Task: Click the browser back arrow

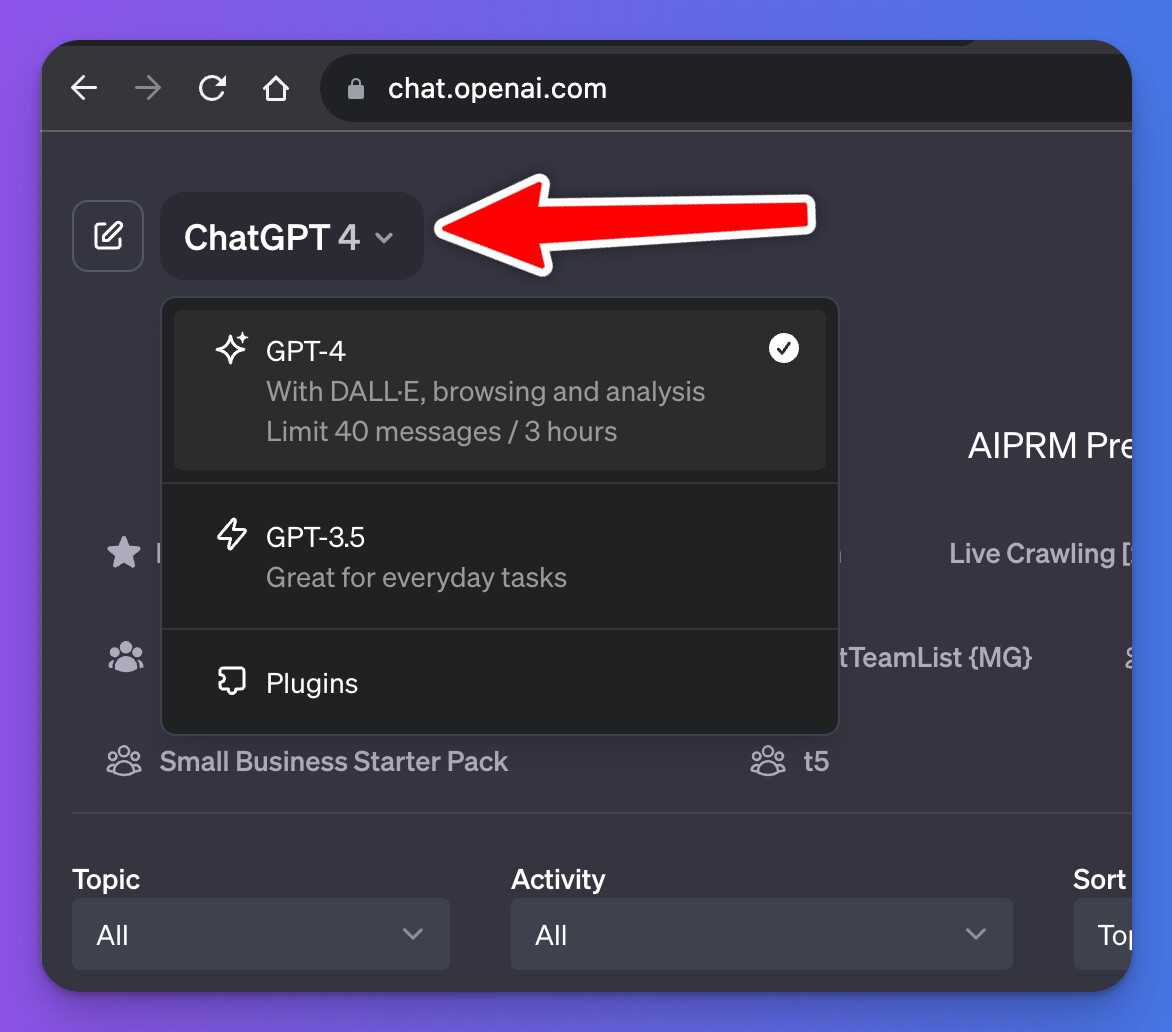Action: [84, 89]
